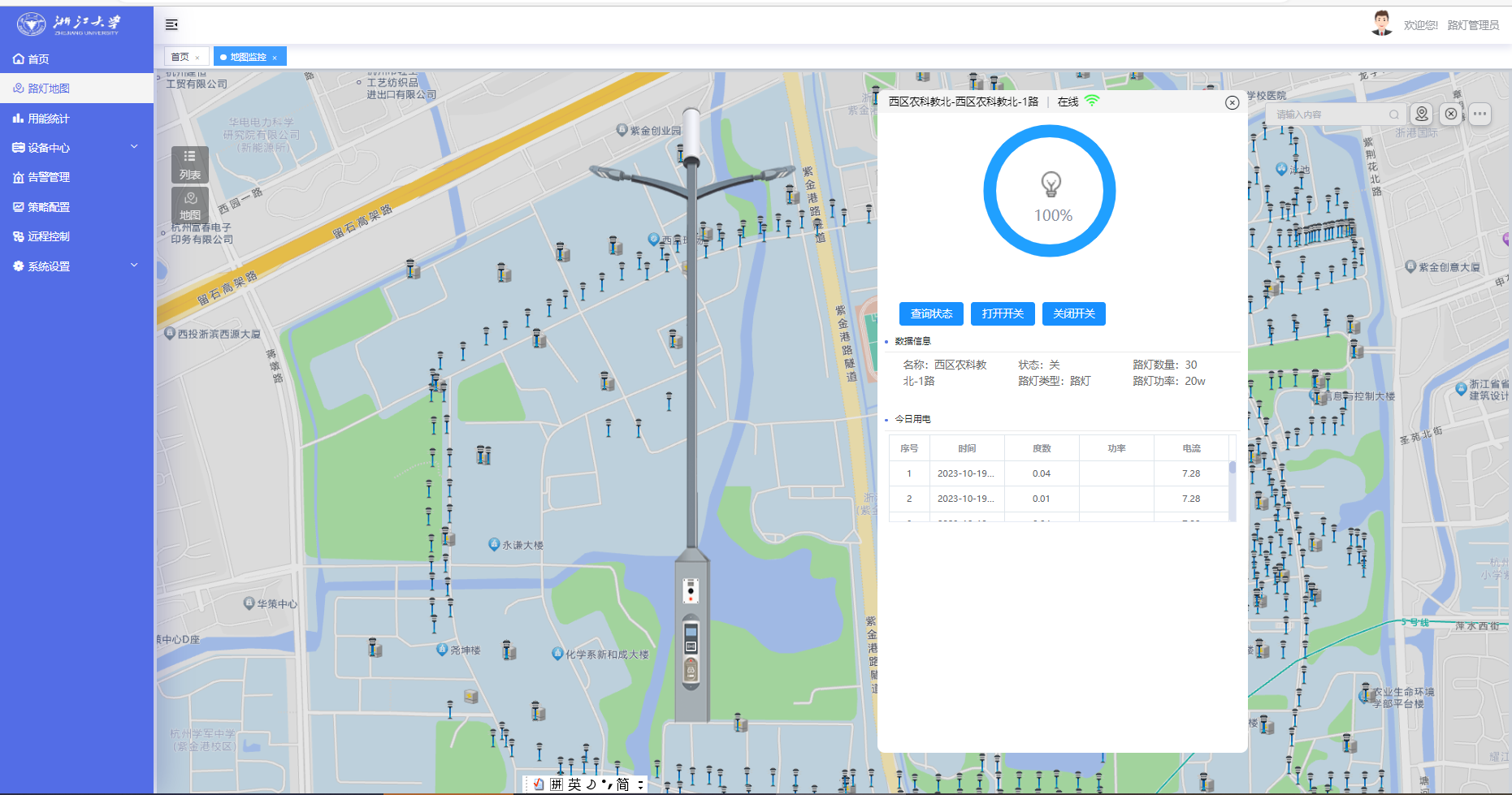Click the administrator avatar icon
The image size is (1512, 795).
click(1381, 24)
